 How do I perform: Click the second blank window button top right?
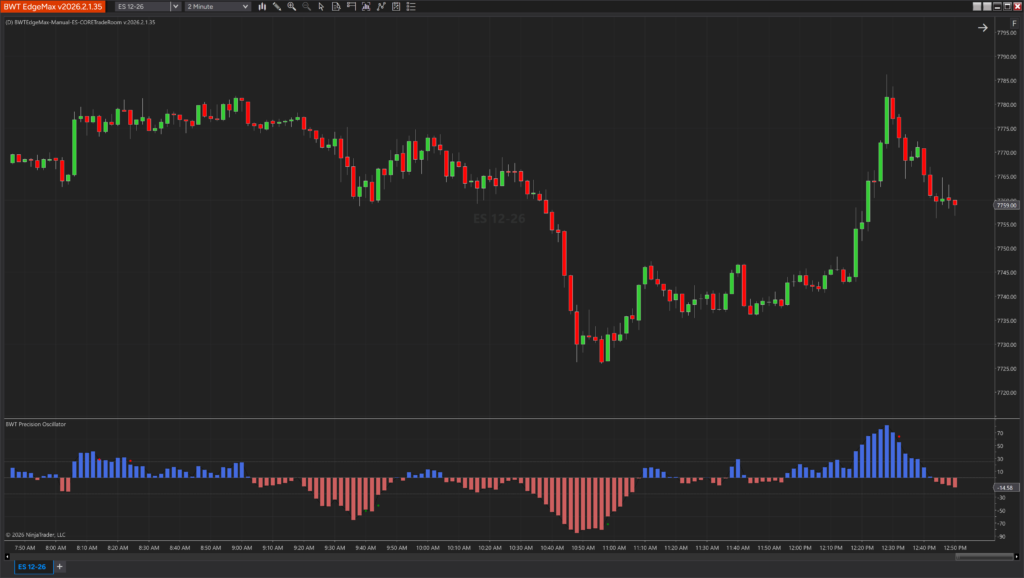pyautogui.click(x=987, y=7)
